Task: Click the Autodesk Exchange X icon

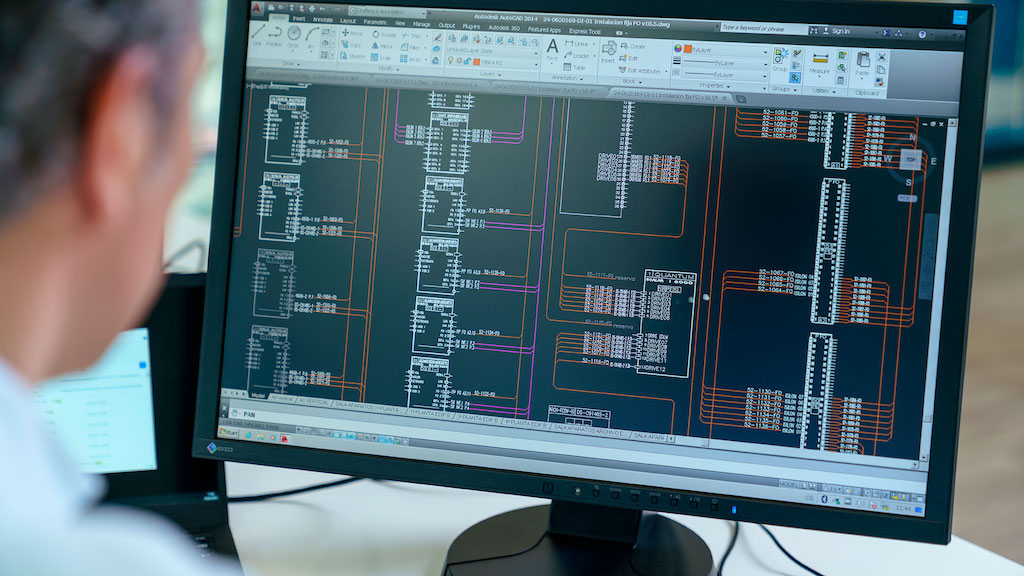Action: coord(886,33)
